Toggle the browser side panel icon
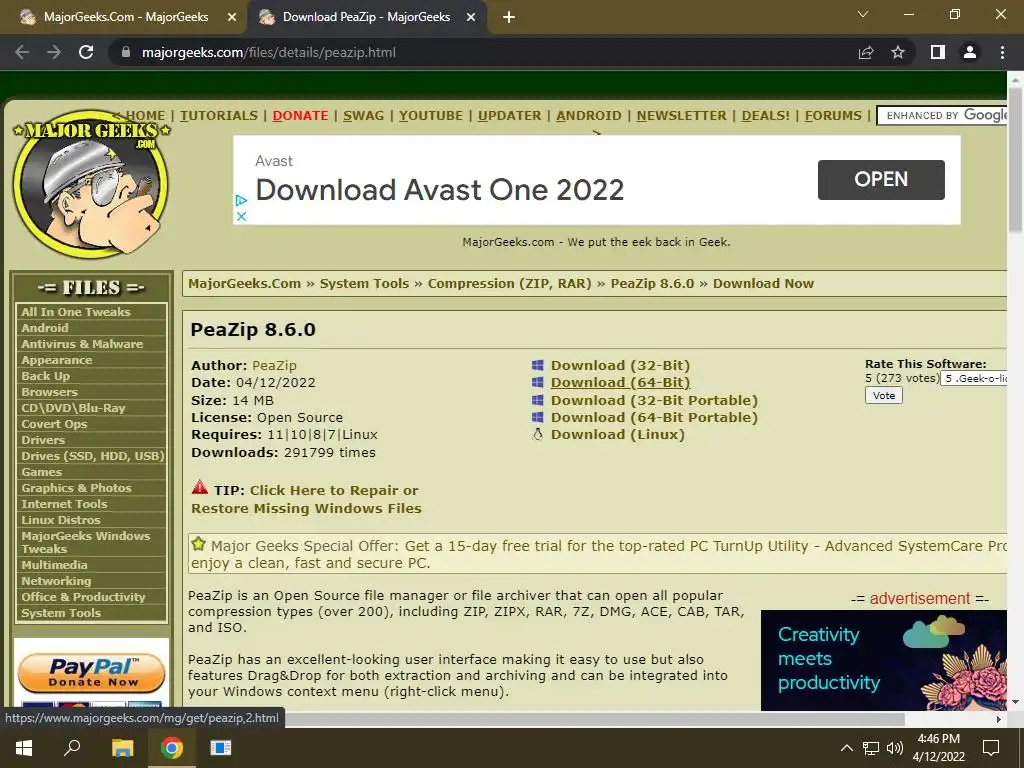 [938, 52]
